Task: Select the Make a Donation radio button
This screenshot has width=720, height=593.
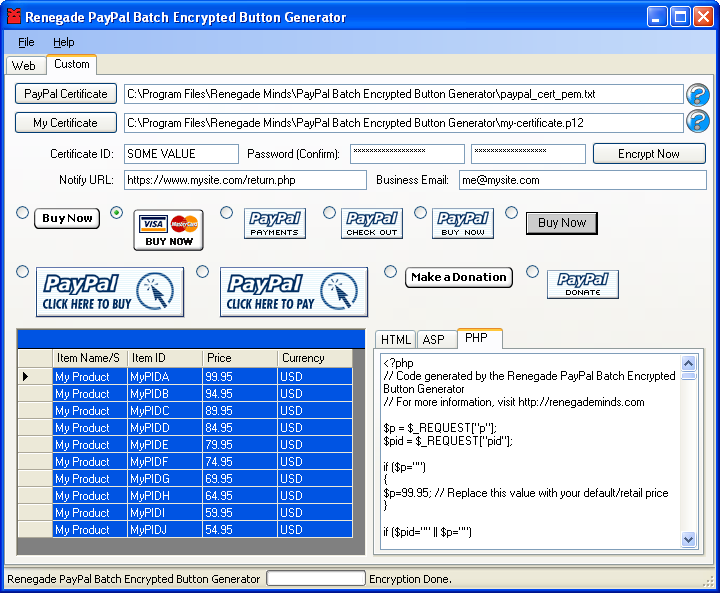Action: 390,271
